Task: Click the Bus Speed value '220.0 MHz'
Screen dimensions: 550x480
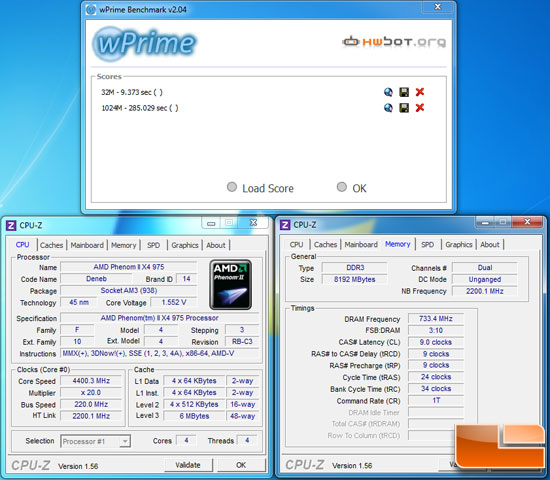Action: click(x=91, y=404)
